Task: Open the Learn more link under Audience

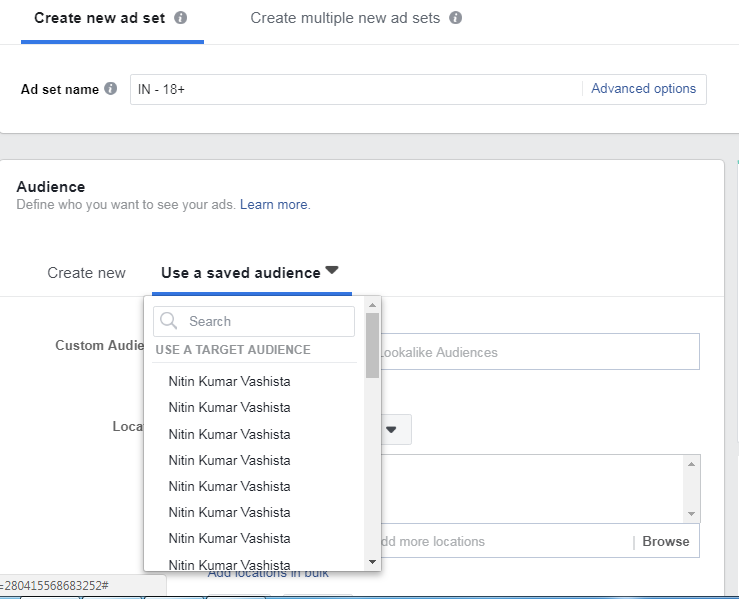Action: (275, 205)
